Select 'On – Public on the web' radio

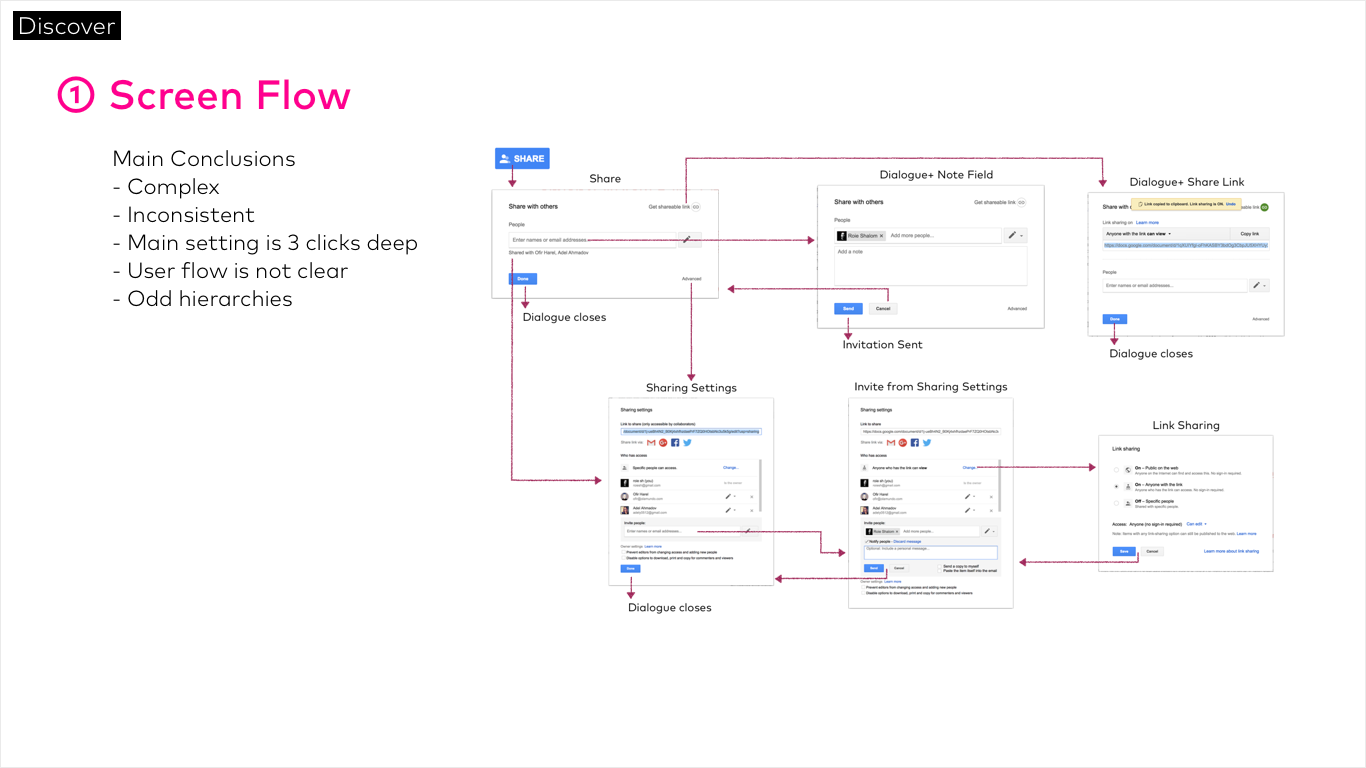[1116, 470]
